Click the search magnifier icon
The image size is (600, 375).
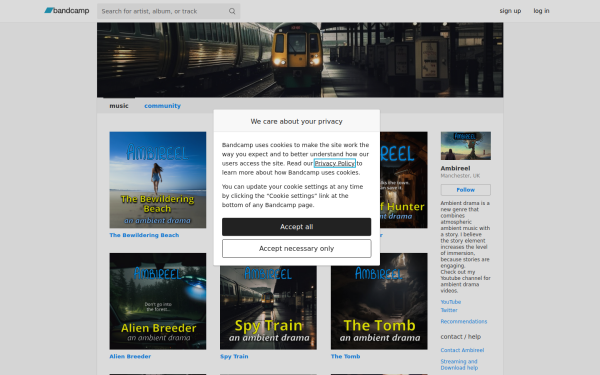(x=232, y=11)
